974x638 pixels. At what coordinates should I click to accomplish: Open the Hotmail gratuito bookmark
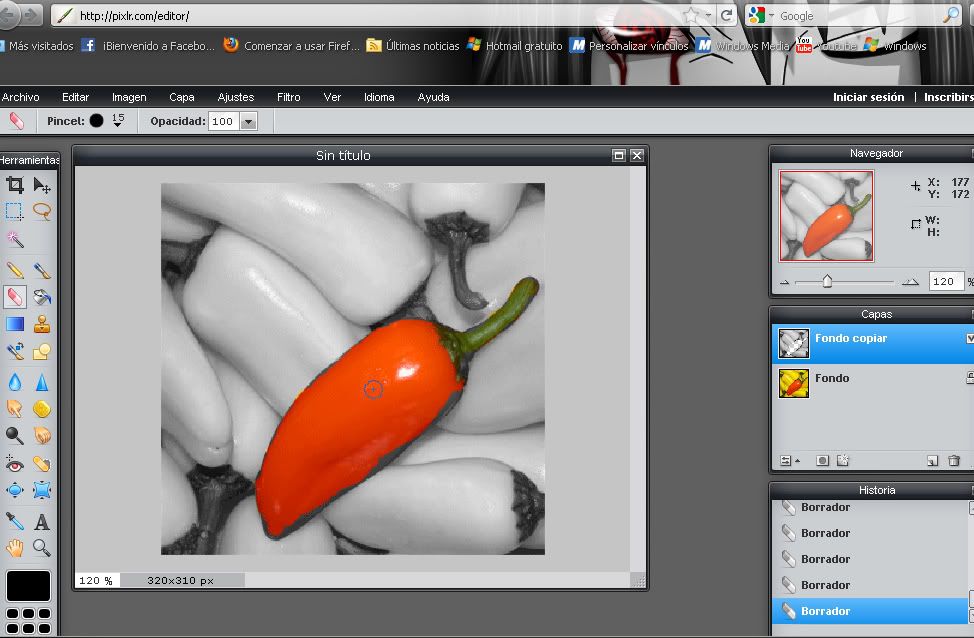(x=516, y=45)
